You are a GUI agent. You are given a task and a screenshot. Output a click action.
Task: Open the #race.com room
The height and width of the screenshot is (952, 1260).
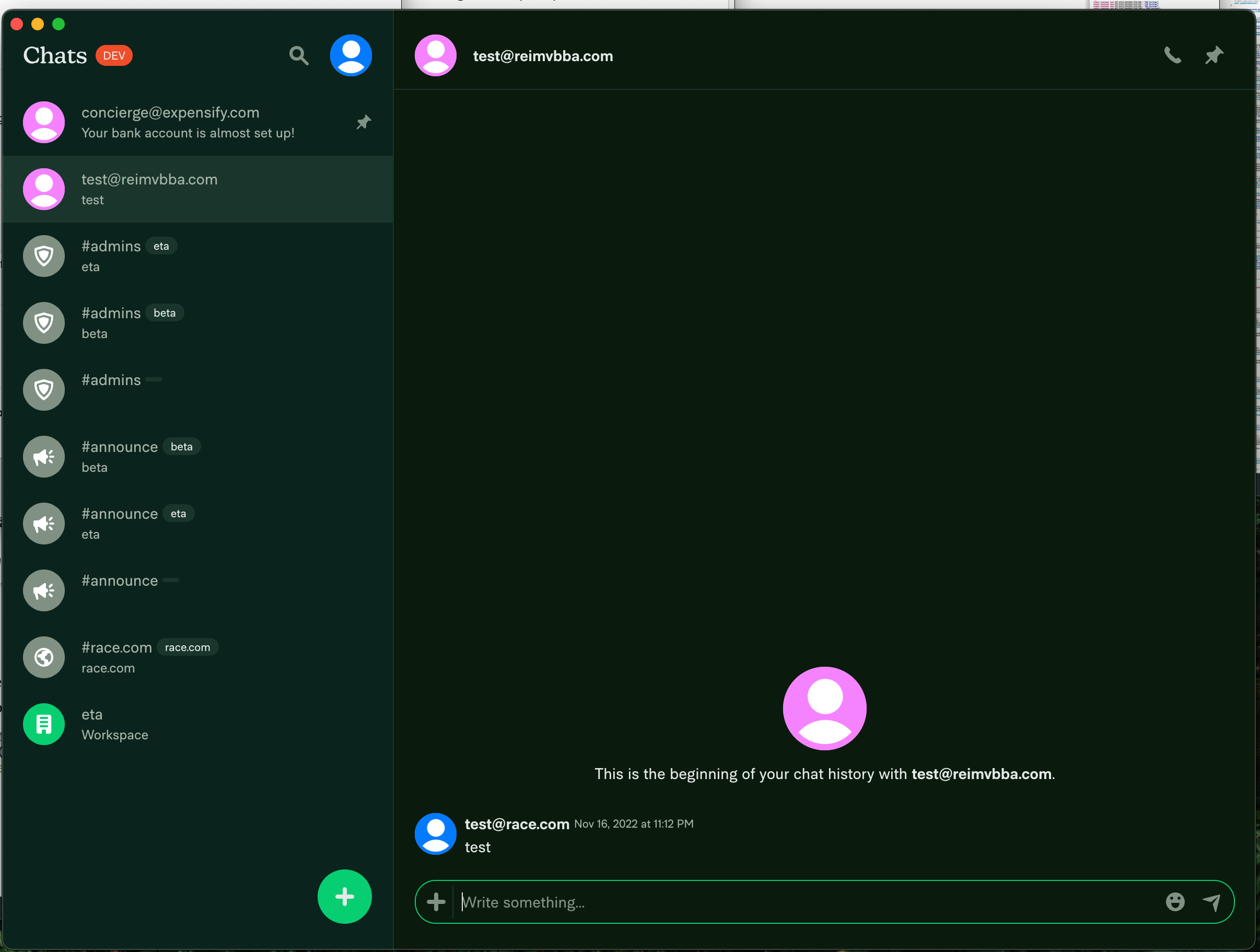197,657
